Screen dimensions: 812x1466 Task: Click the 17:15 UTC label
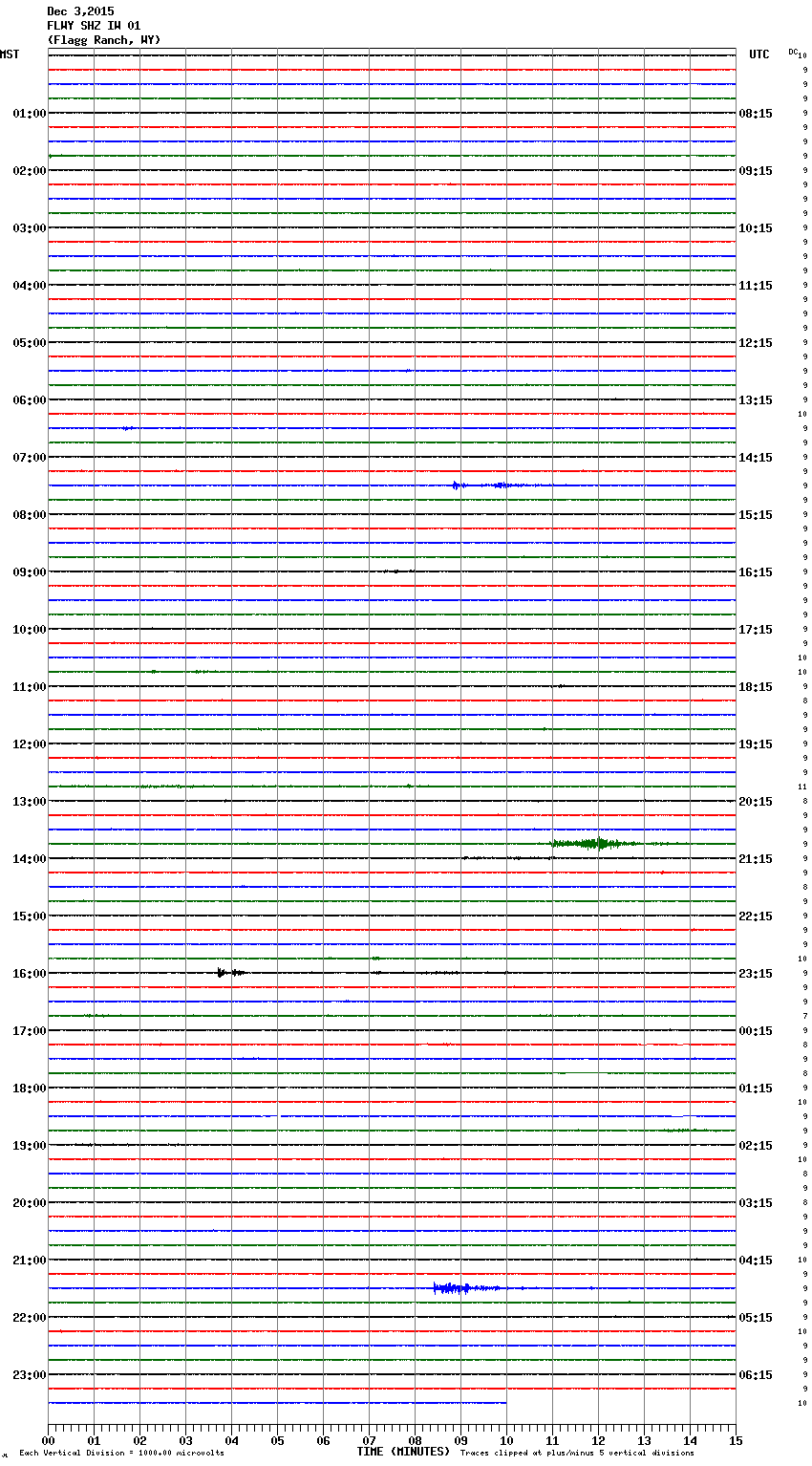(756, 630)
